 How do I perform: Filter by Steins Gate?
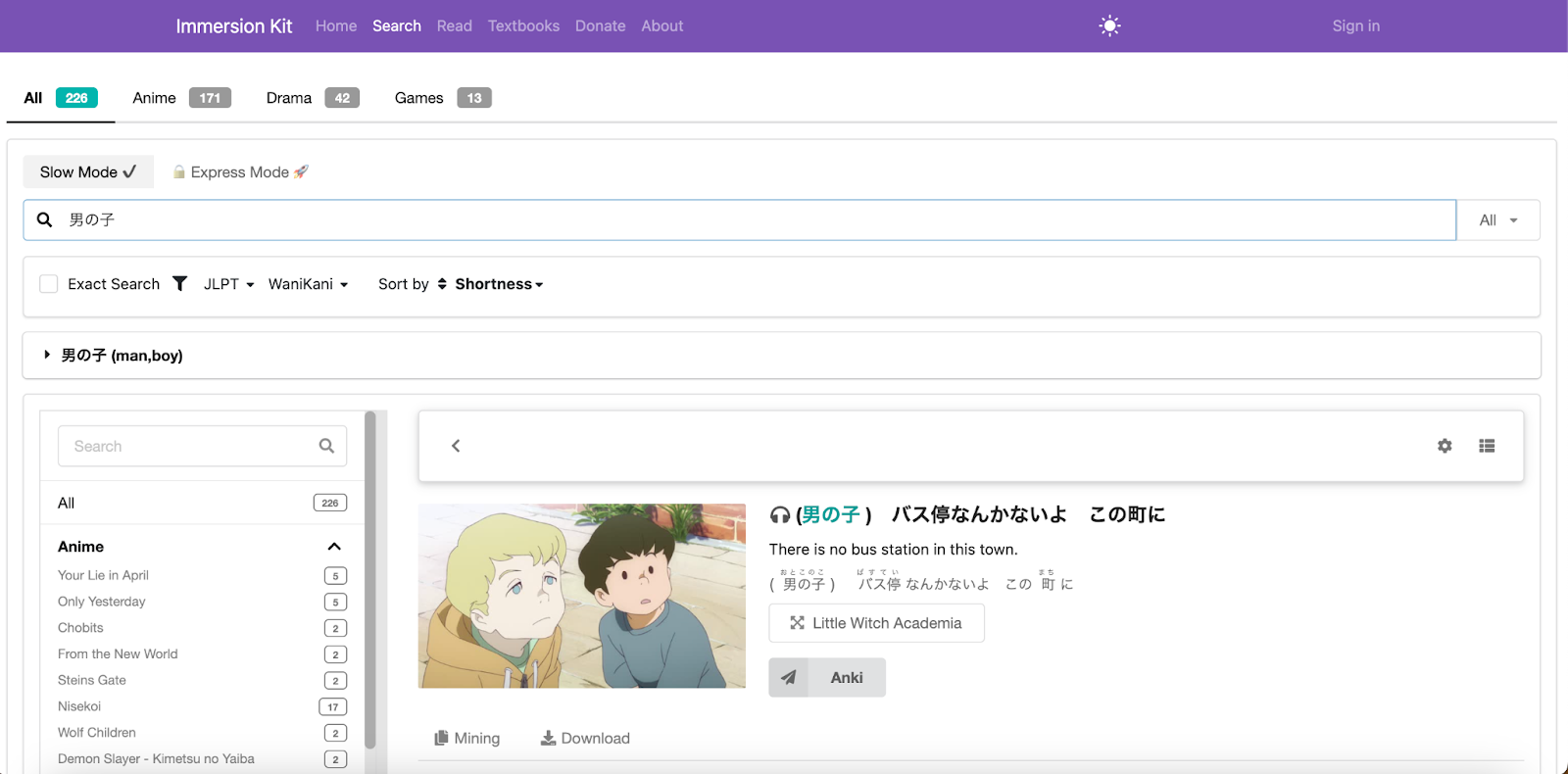202,680
